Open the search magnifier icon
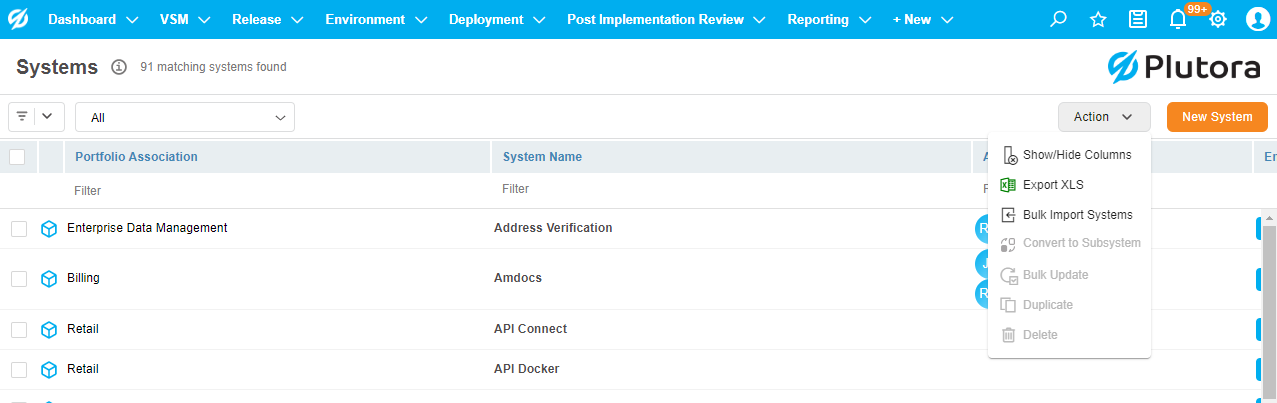This screenshot has height=403, width=1277. point(1059,19)
